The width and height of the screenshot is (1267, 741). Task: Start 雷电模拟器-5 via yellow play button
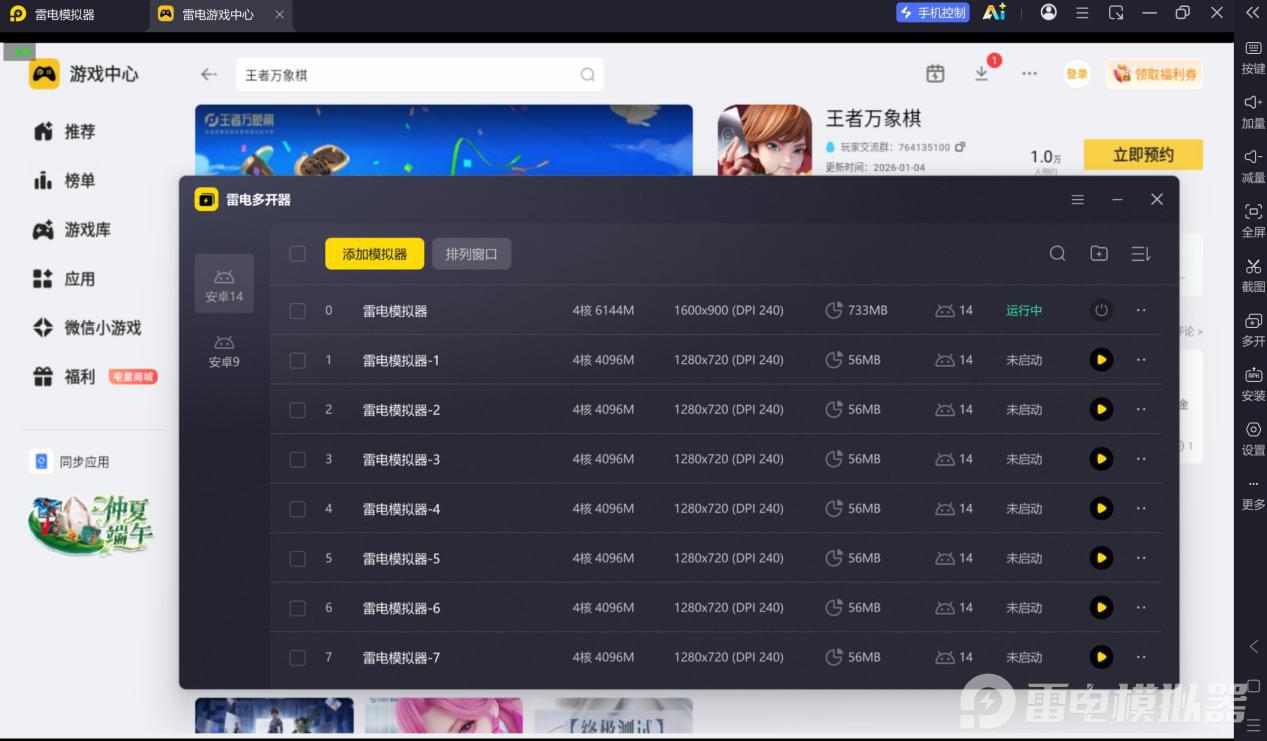[x=1101, y=558]
